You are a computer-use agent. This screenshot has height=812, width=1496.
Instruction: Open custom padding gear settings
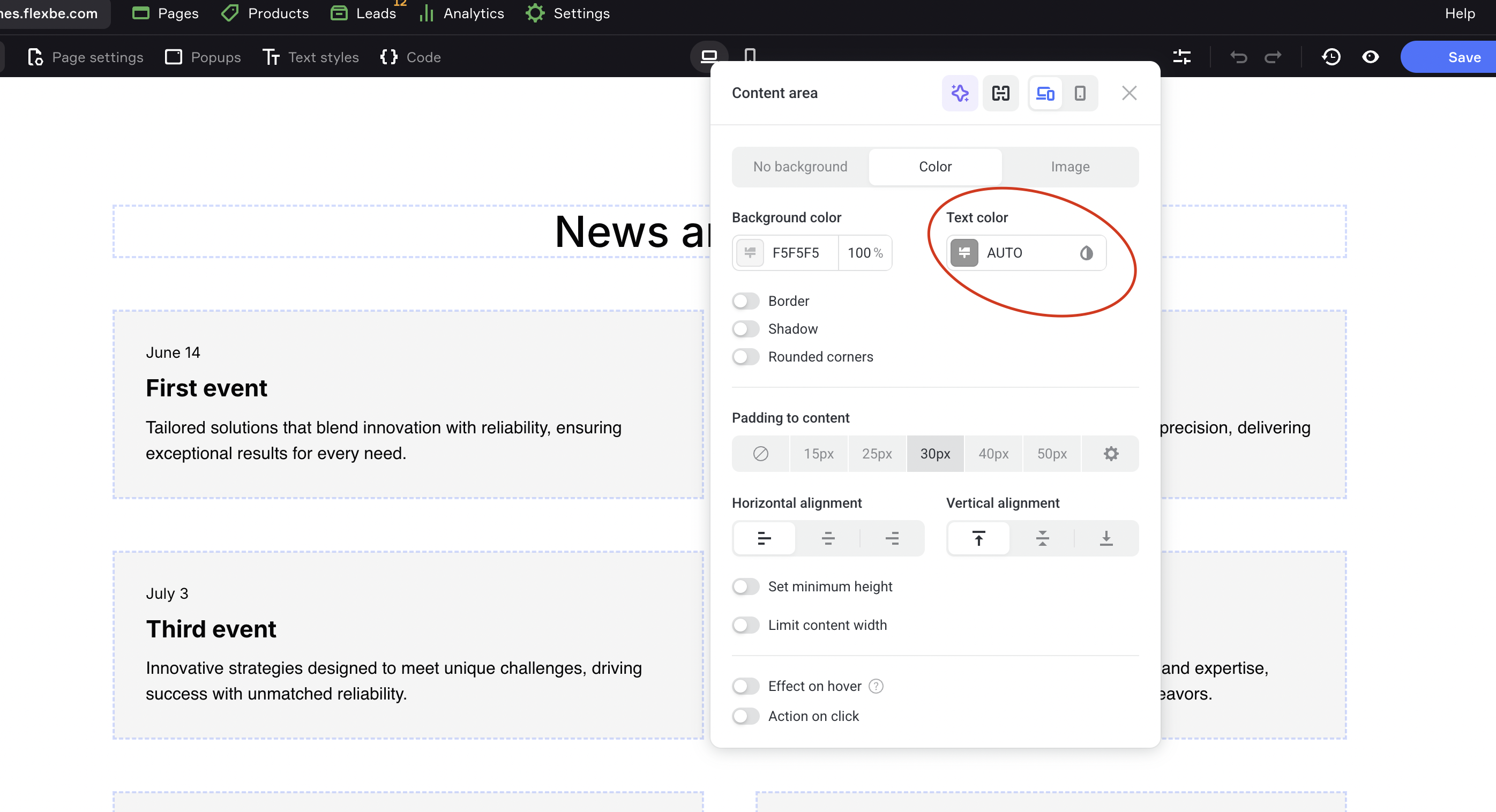[x=1110, y=453]
